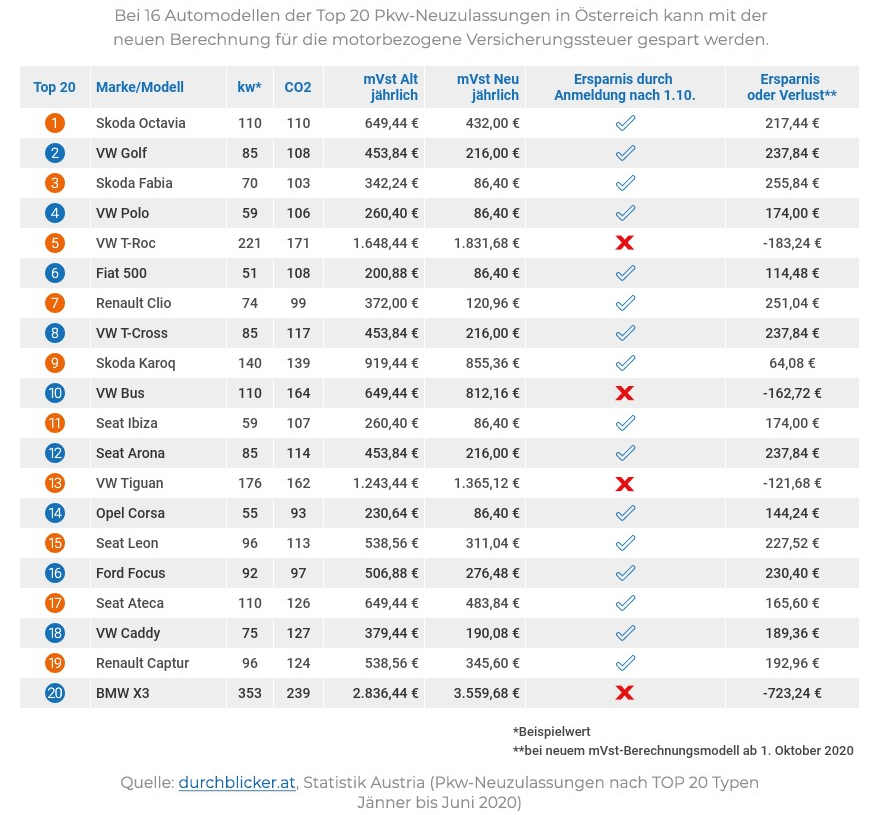
Task: Click the red X for VW Bus
Action: pyautogui.click(x=625, y=393)
